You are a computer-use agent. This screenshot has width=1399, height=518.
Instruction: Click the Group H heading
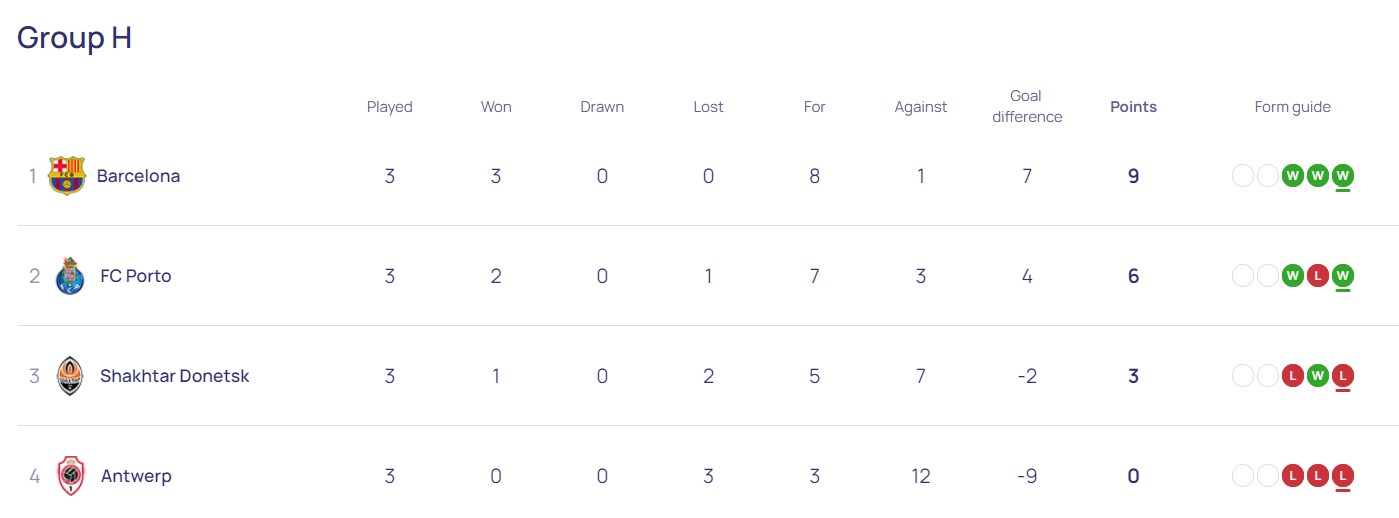point(75,38)
